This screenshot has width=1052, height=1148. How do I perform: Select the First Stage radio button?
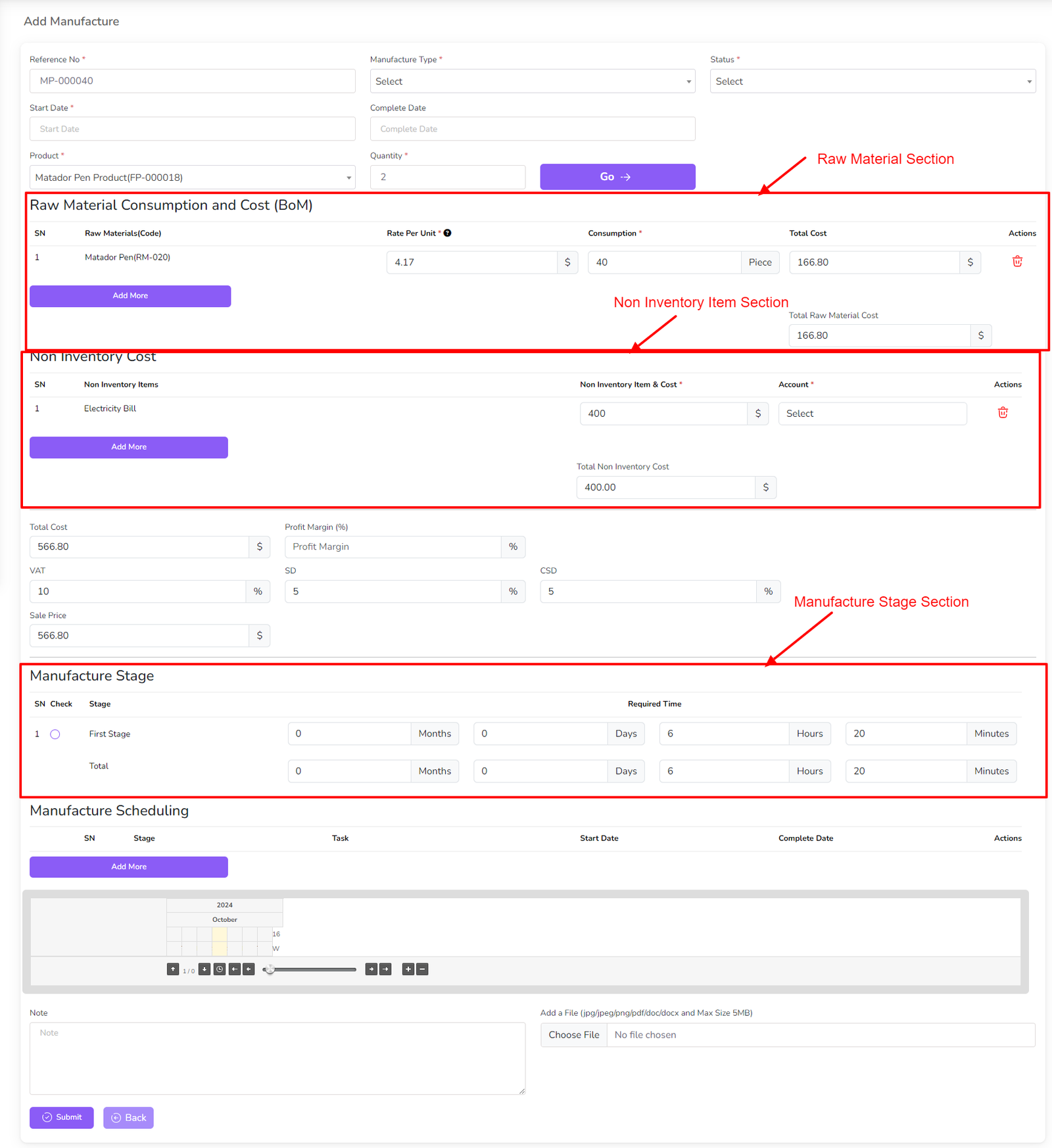click(x=55, y=734)
